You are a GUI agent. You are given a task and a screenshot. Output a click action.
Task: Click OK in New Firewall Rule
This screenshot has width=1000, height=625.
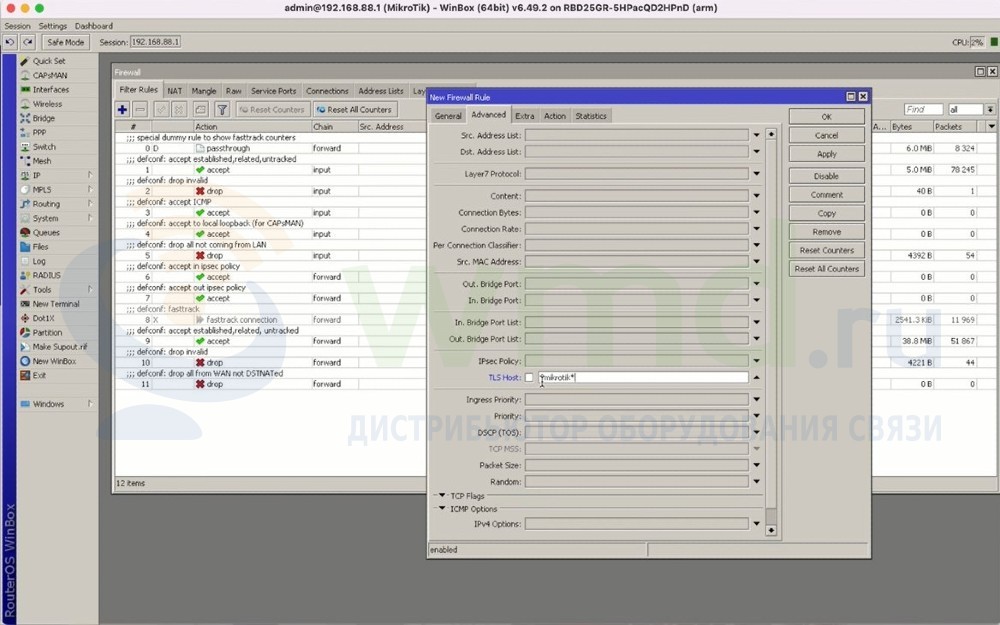pos(827,117)
